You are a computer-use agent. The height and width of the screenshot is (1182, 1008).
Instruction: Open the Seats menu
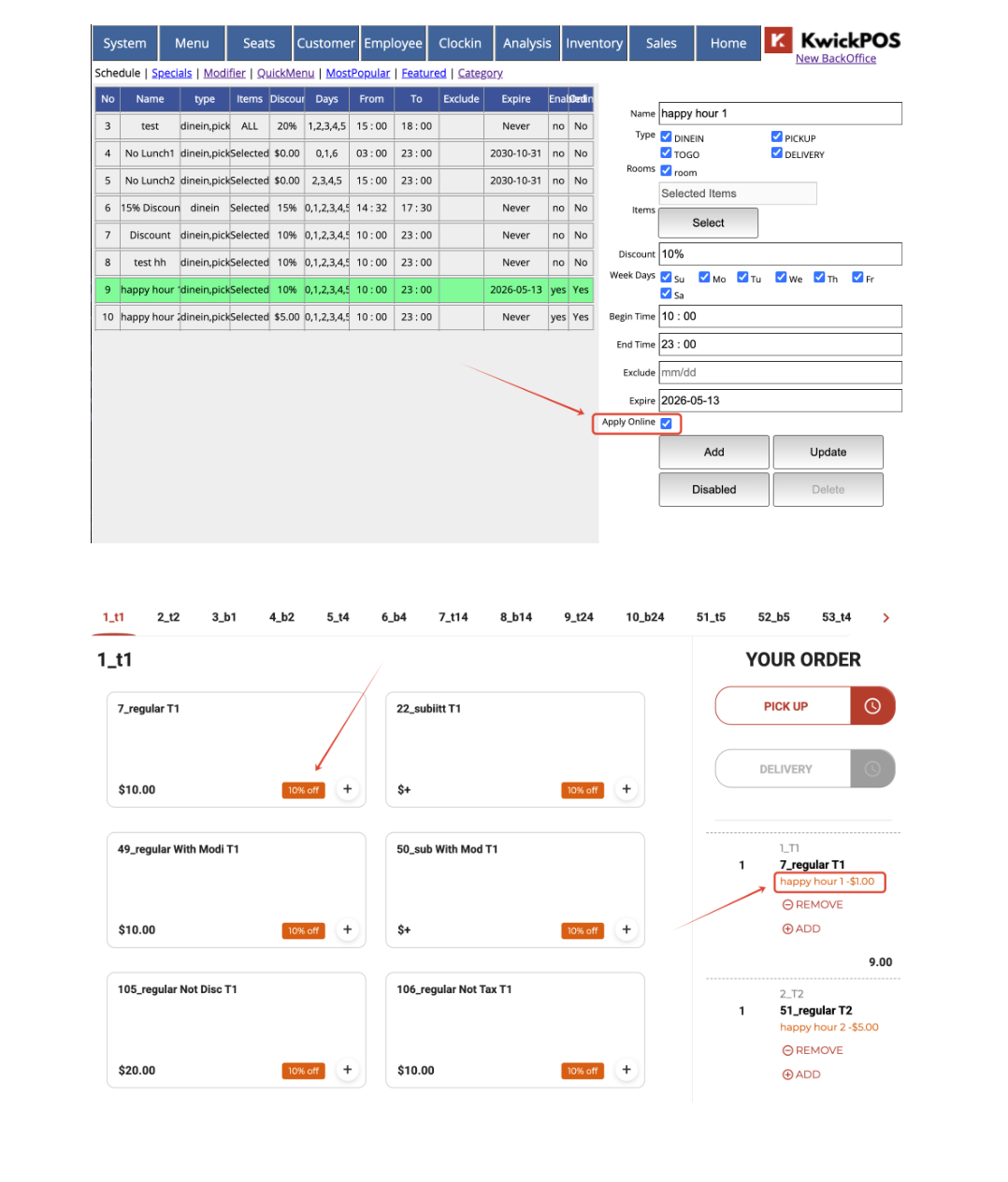(x=259, y=43)
